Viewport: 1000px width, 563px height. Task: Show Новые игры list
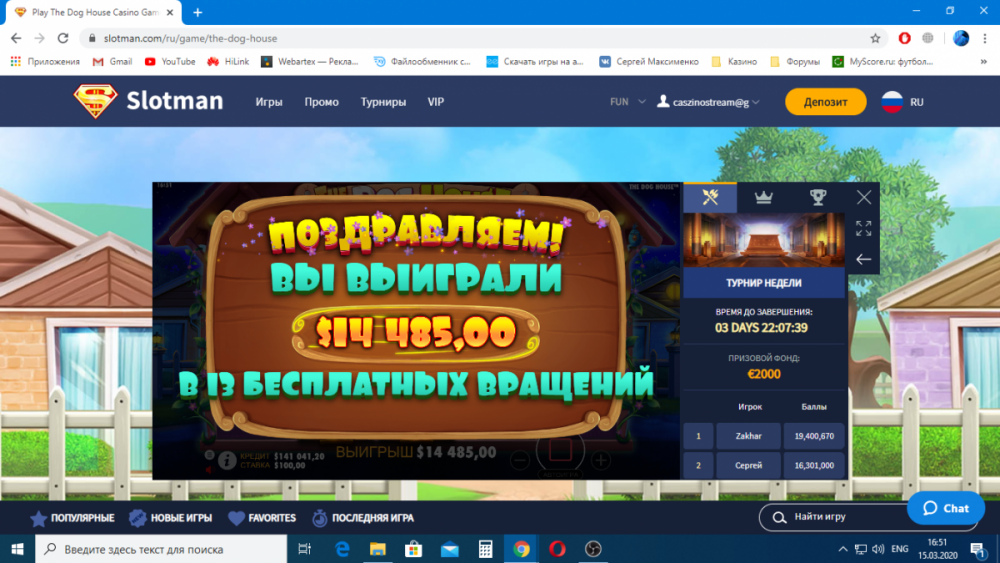tap(170, 518)
